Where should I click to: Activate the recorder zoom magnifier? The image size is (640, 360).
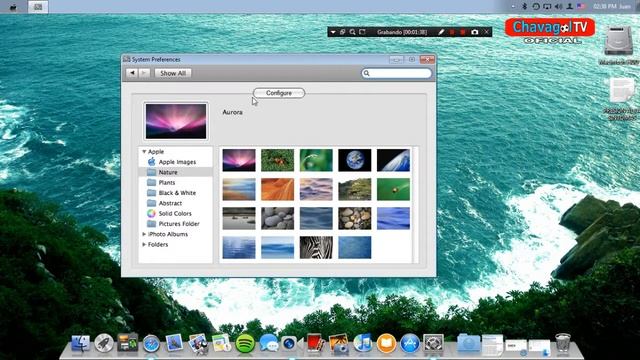352,32
